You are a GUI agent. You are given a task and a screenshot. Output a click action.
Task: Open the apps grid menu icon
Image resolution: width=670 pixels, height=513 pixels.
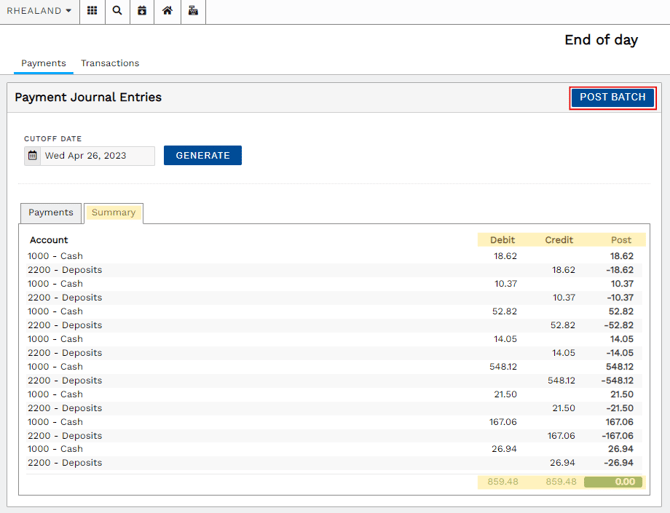(x=92, y=11)
